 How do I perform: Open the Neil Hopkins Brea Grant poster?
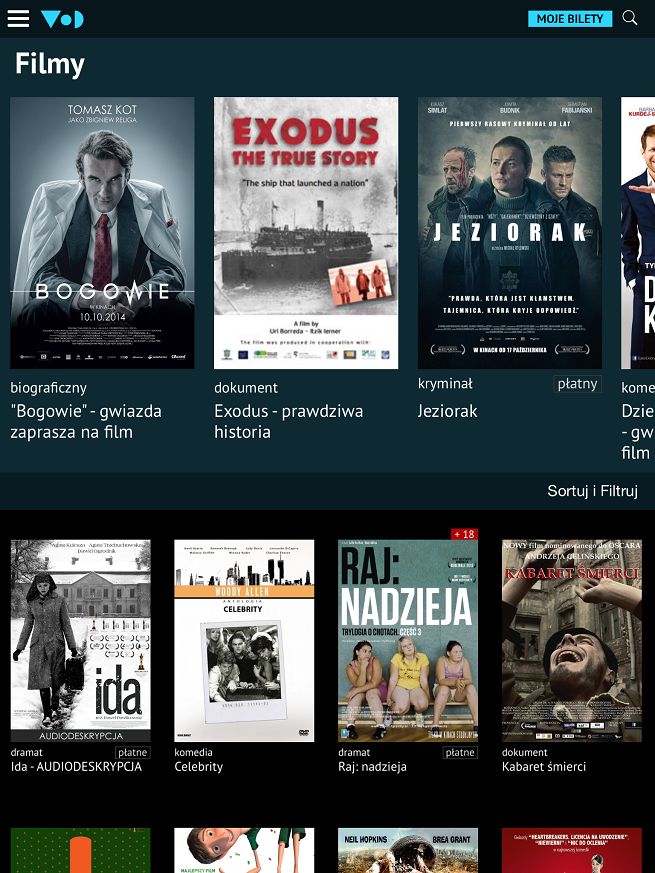[x=408, y=850]
